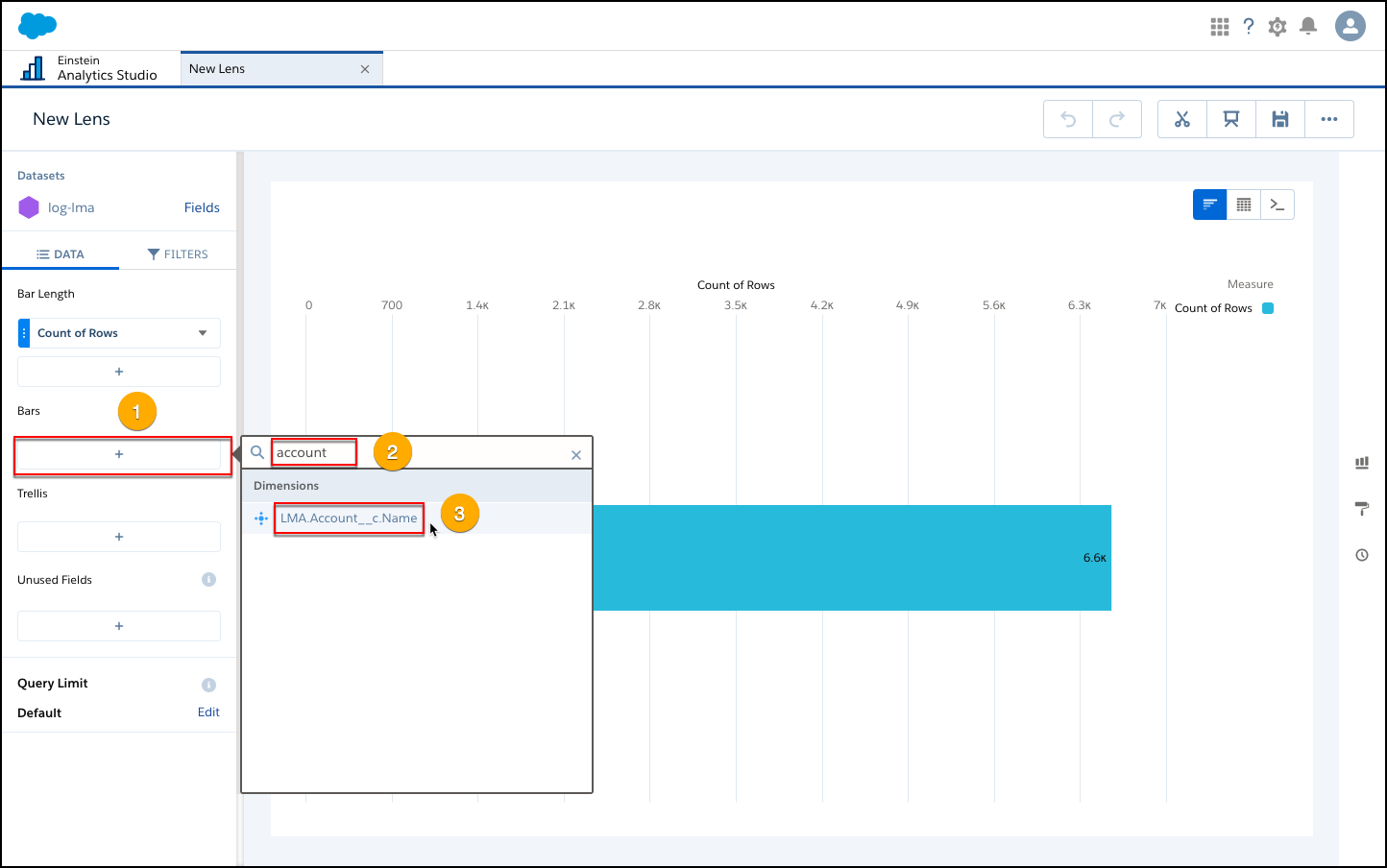This screenshot has height=868, width=1387.
Task: Switch to Table Mode view
Action: click(x=1244, y=205)
